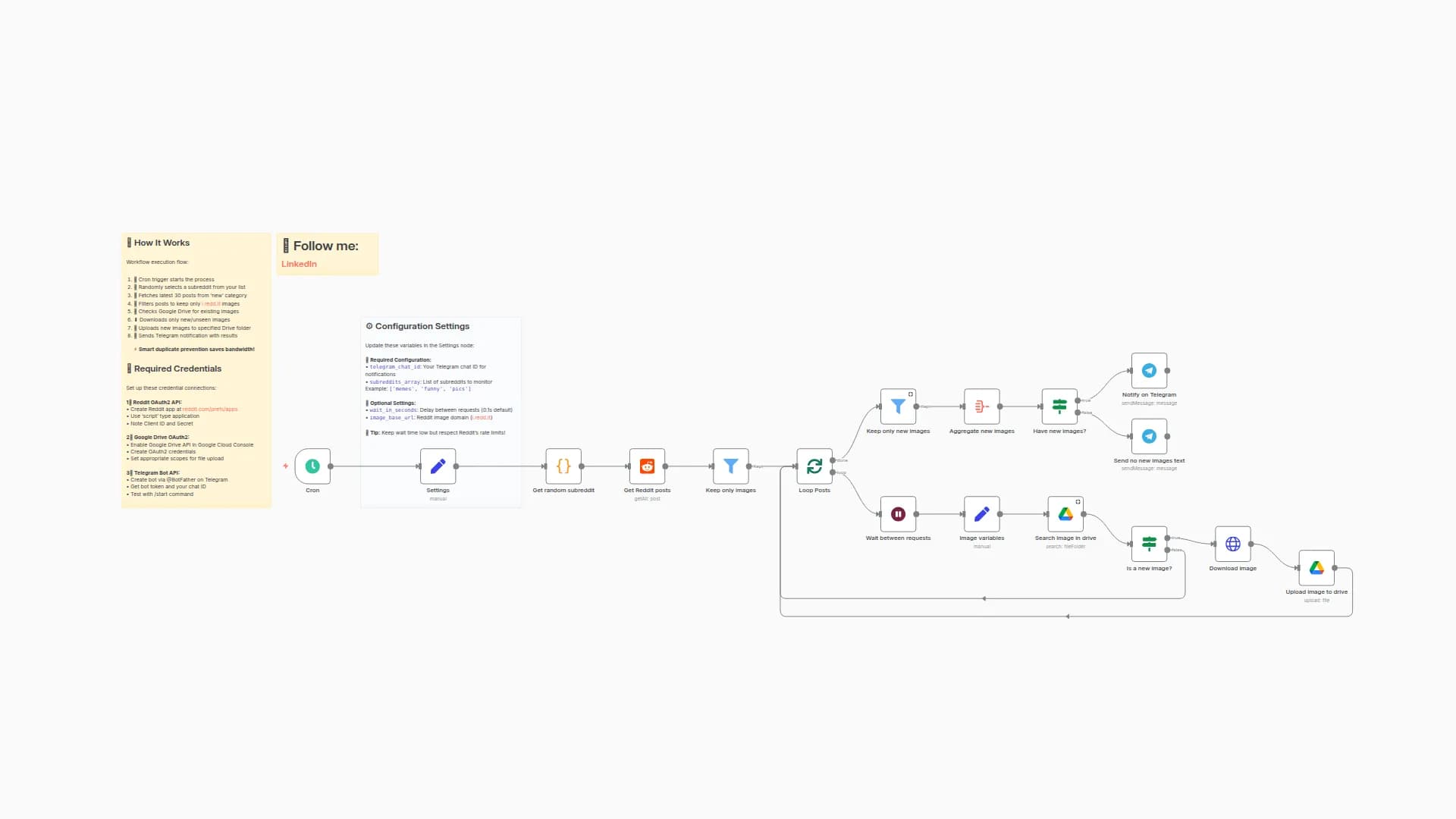Screen dimensions: 1456x819
Task: Click the Loop Posts node icon
Action: [814, 466]
